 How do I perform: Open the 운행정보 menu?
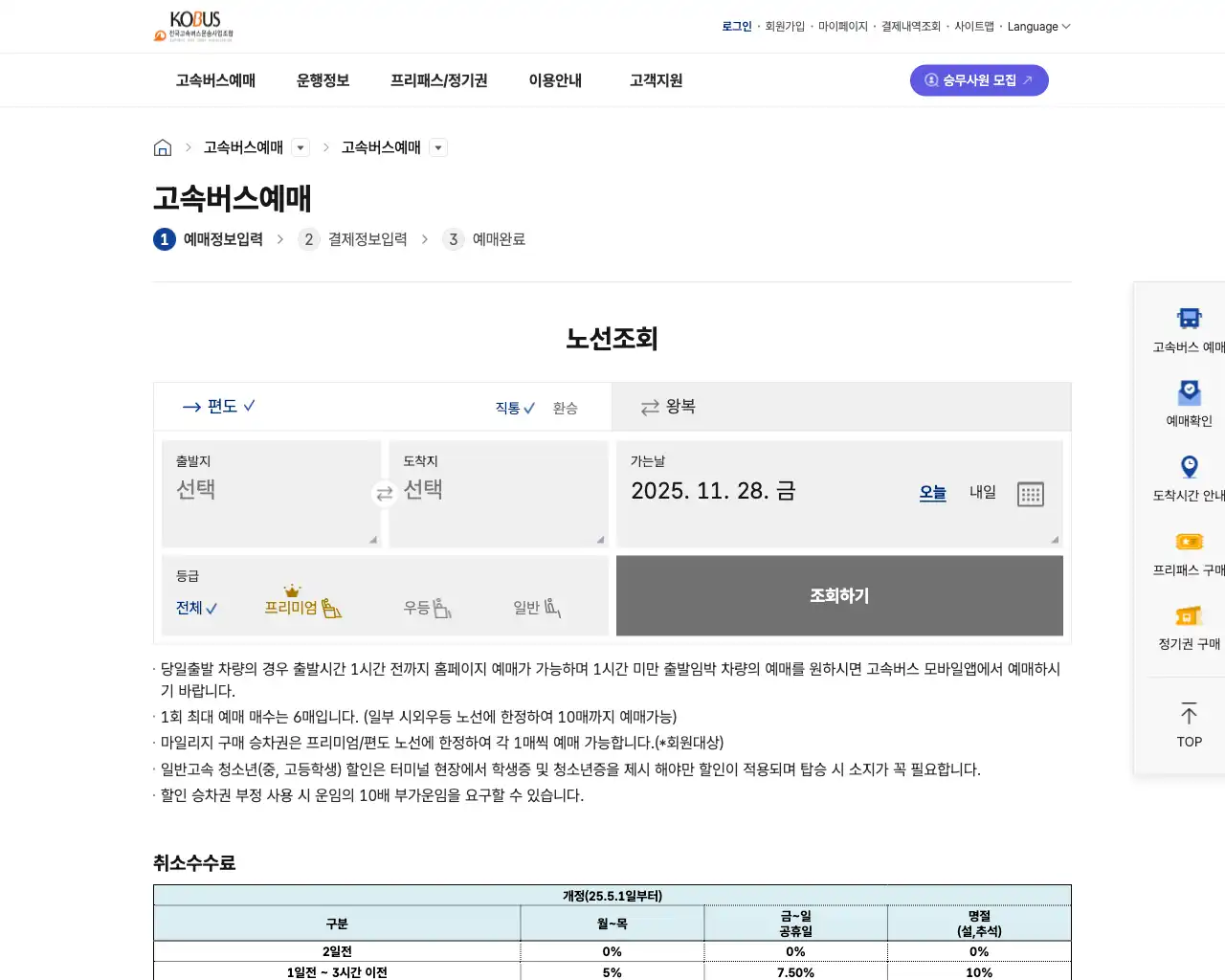click(323, 80)
